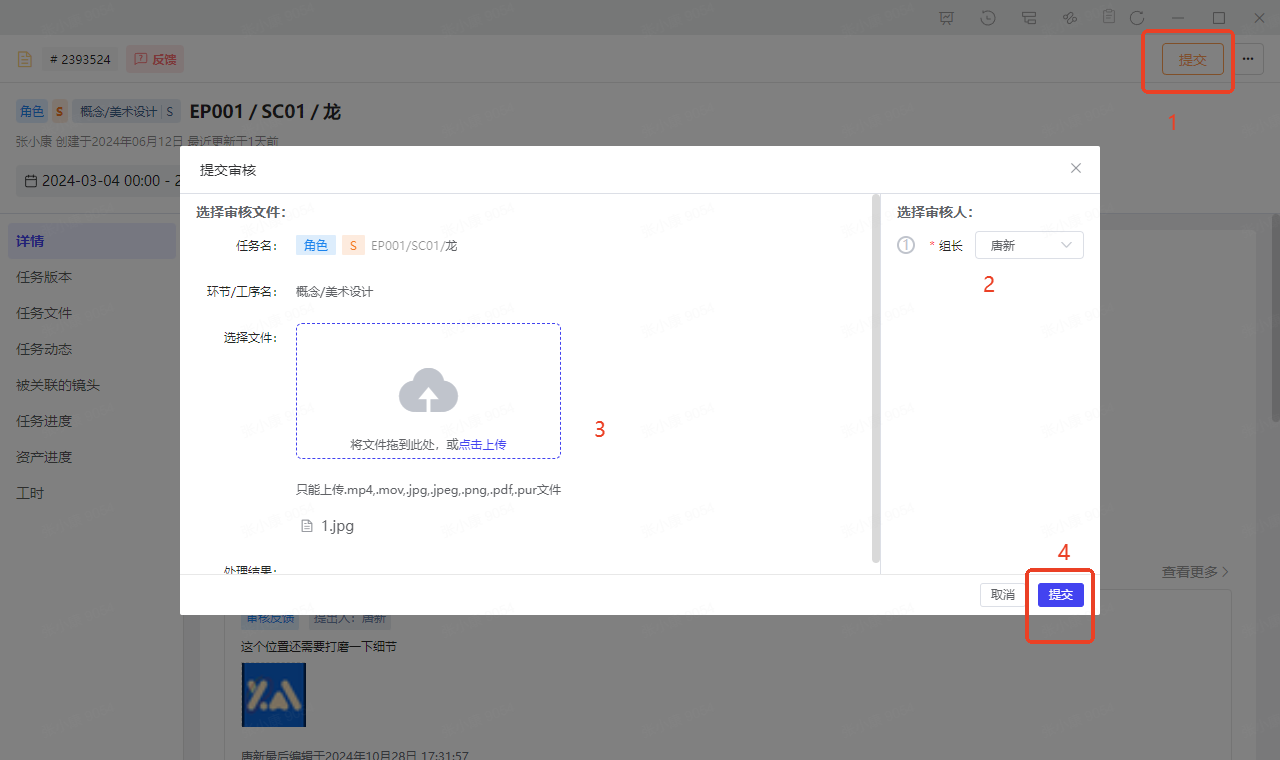Image resolution: width=1280 pixels, height=760 pixels.
Task: Open the 任务文件 sidebar tab
Action: click(44, 313)
